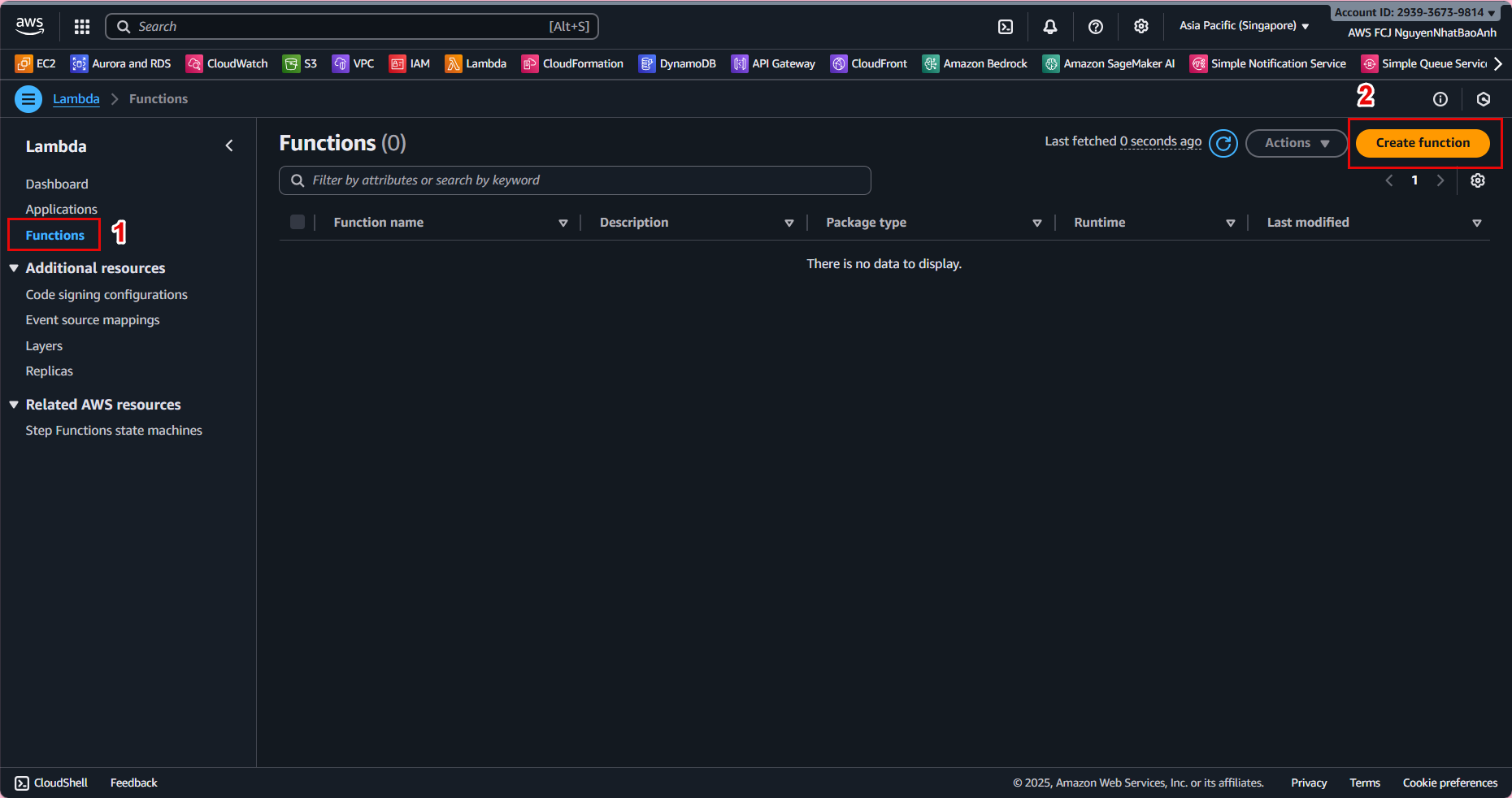Open Amazon Bedrock shortcut
Screen dimensions: 1512x798
(x=975, y=63)
